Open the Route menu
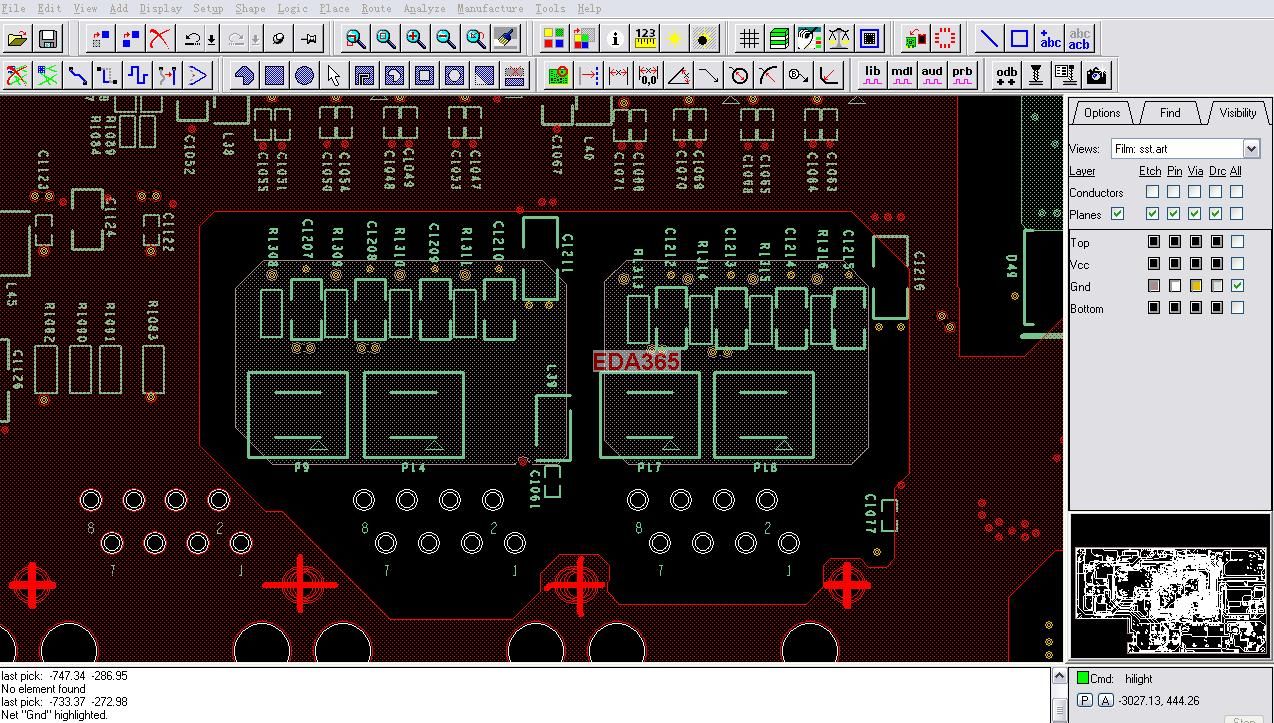The width and height of the screenshot is (1274, 723). click(376, 8)
